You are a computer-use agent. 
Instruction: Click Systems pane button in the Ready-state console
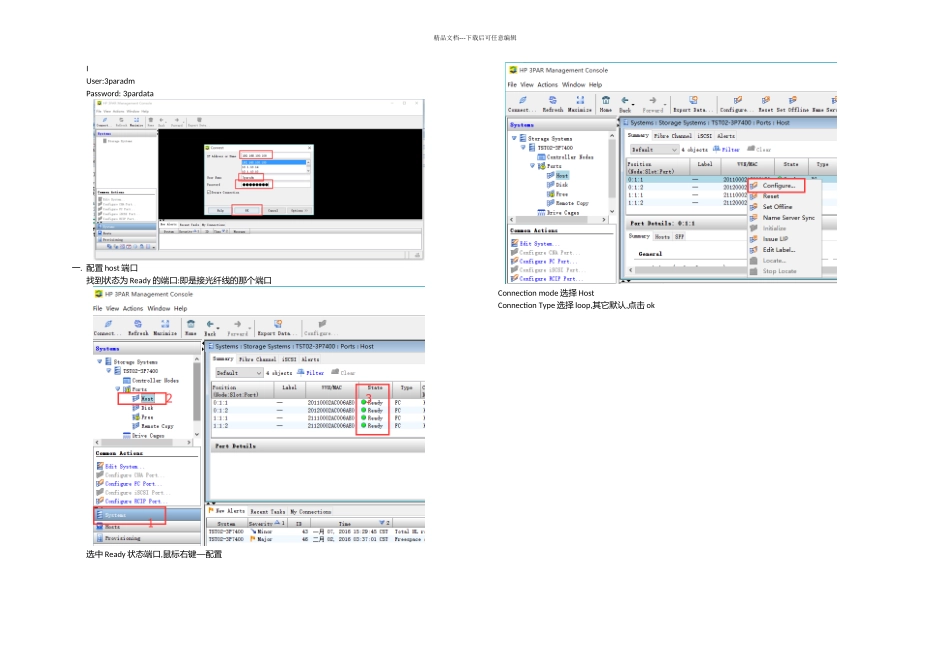pyautogui.click(x=147, y=515)
